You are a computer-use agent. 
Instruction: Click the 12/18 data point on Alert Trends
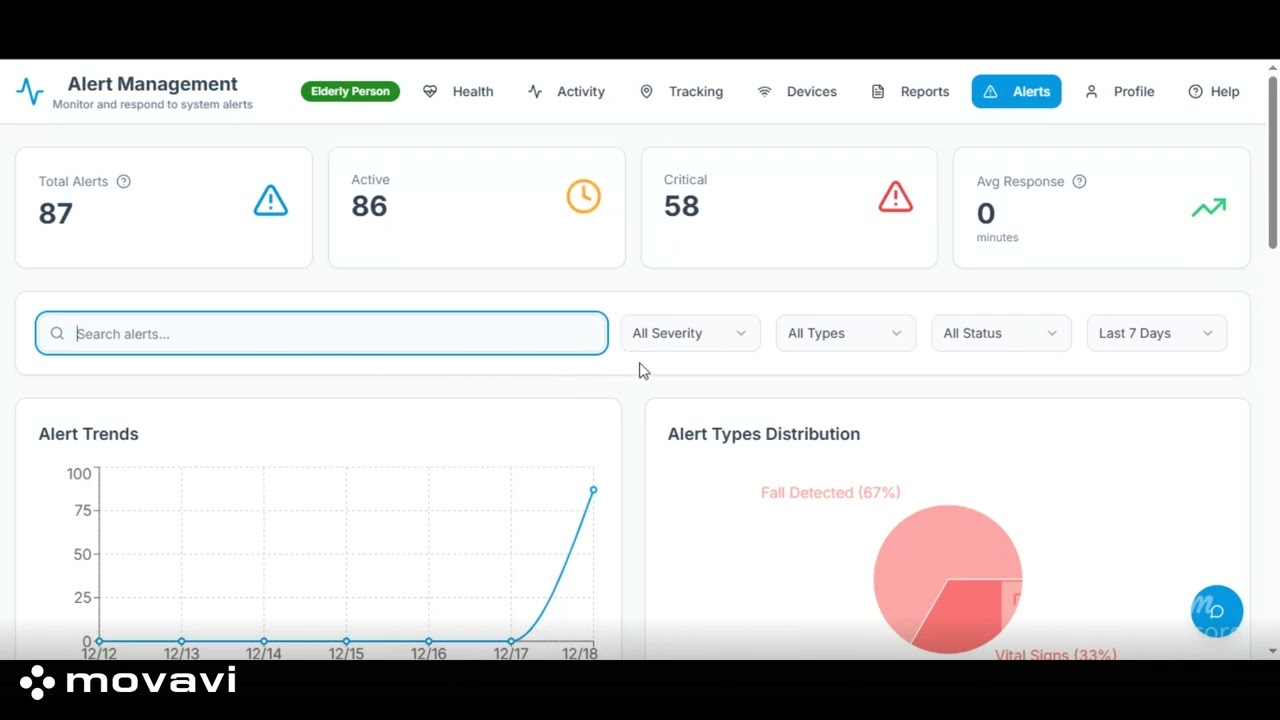[593, 490]
